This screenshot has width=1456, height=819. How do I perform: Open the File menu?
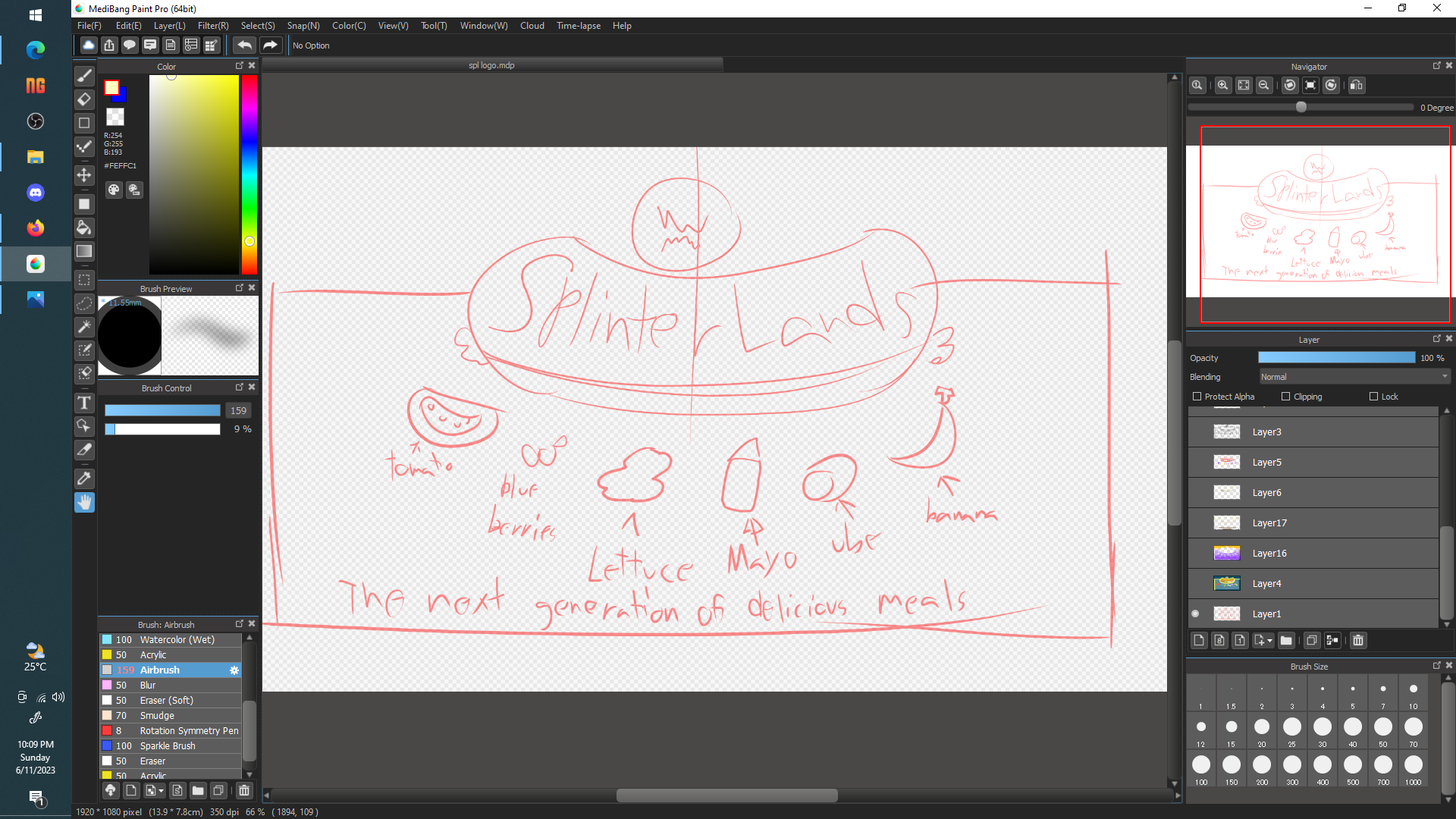[89, 26]
